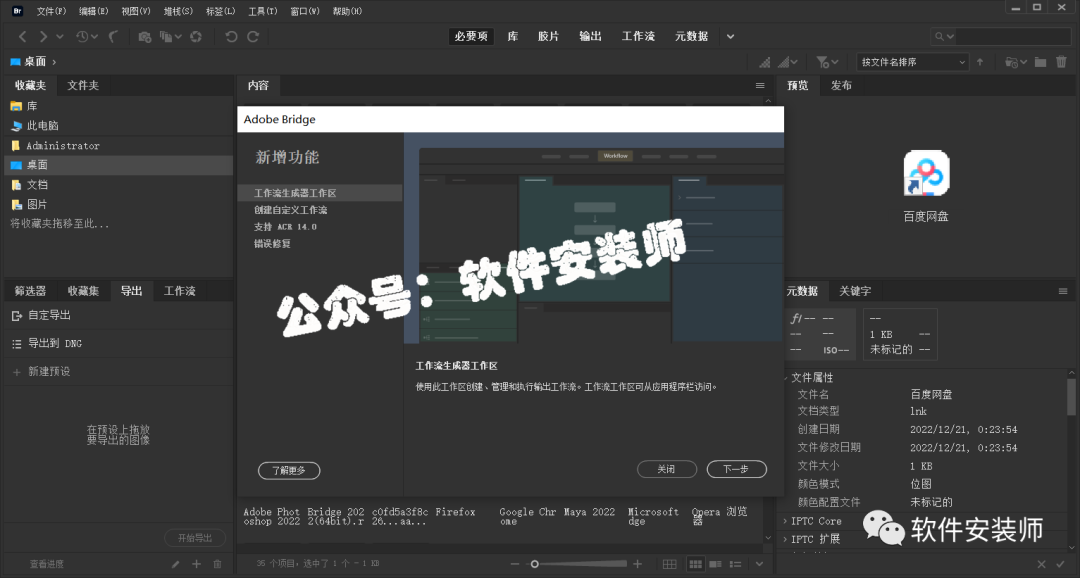Open the recent folders dropdown icon
The width and height of the screenshot is (1080, 578).
point(1016,62)
